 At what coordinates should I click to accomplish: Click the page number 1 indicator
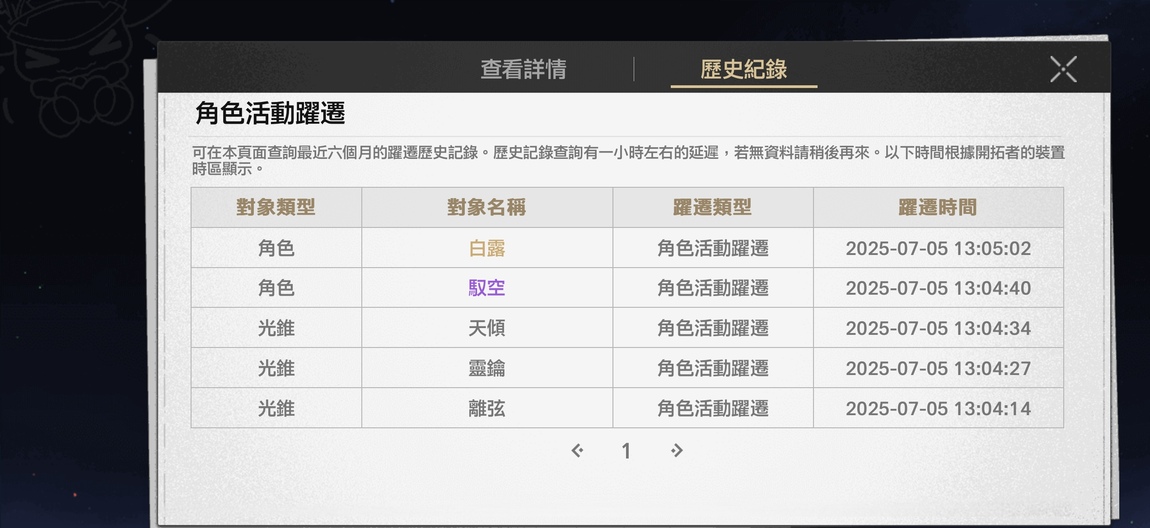tap(626, 451)
